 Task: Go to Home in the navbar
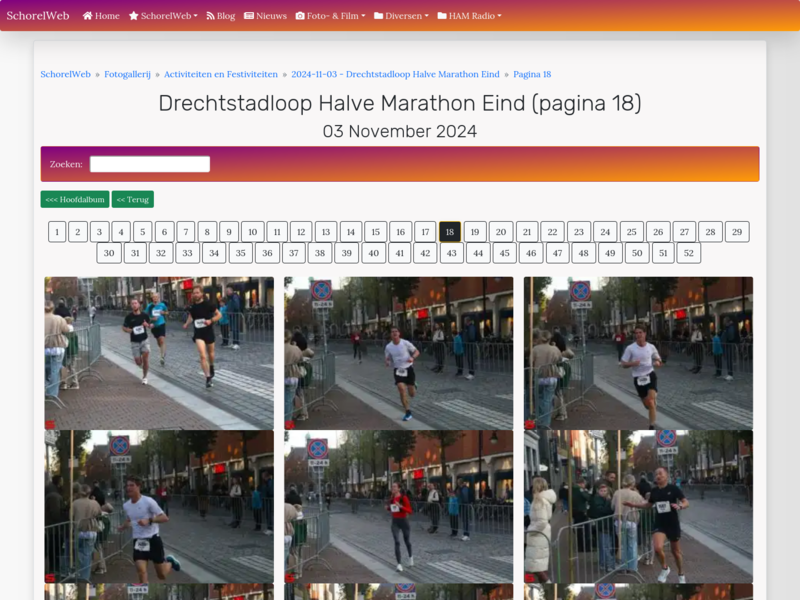pyautogui.click(x=101, y=16)
